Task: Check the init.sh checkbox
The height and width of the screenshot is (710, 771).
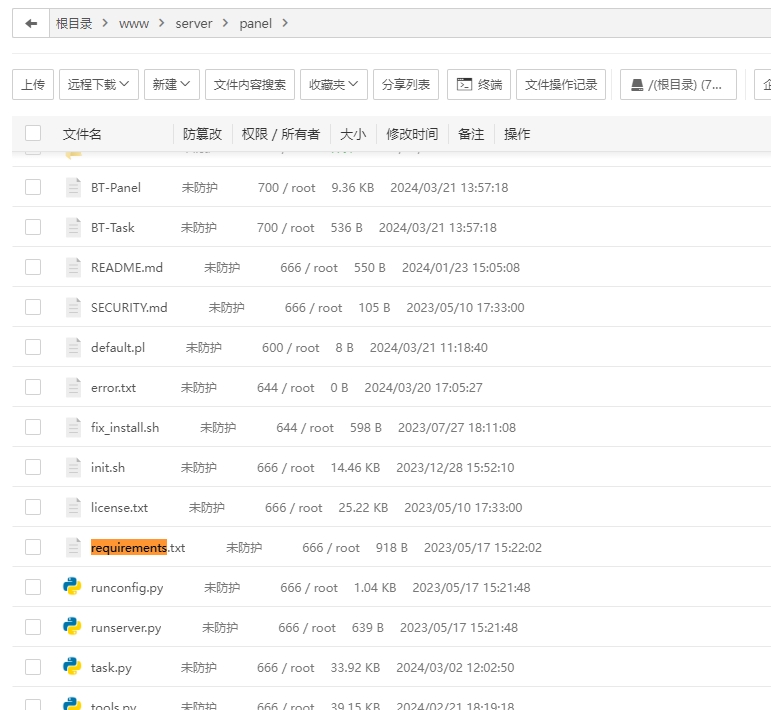Action: coord(33,467)
